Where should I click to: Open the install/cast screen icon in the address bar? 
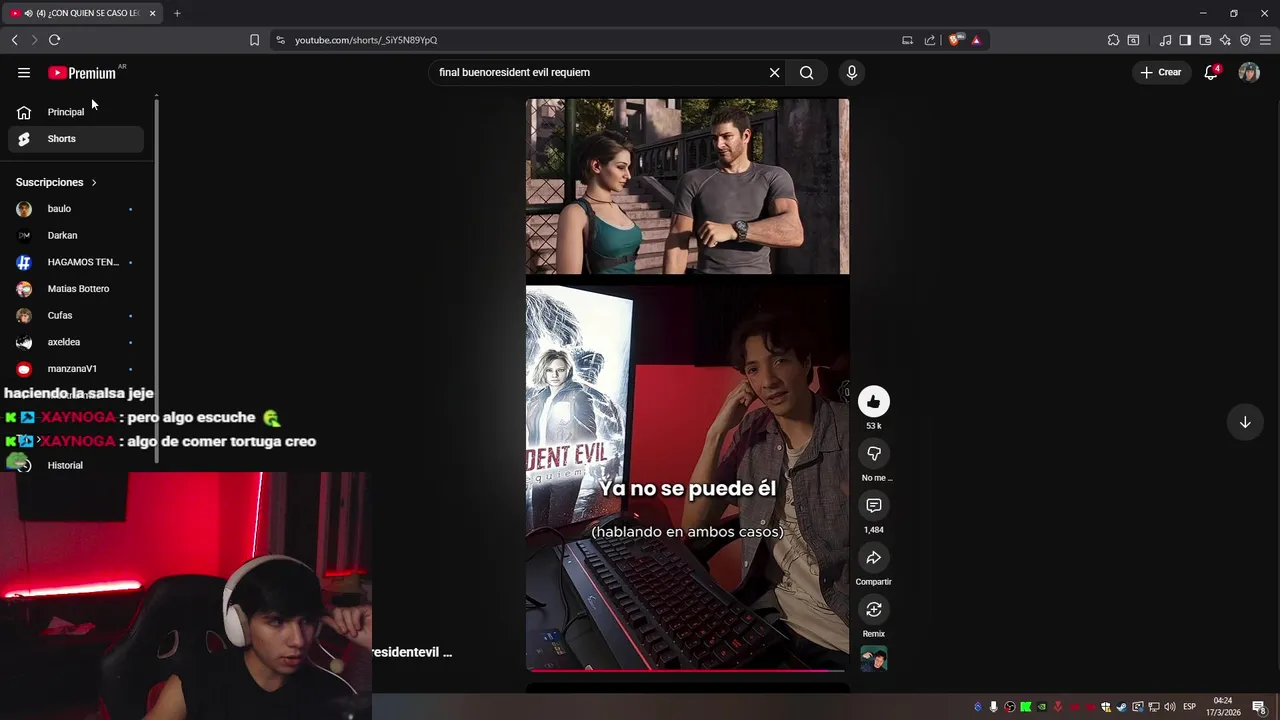tap(907, 40)
